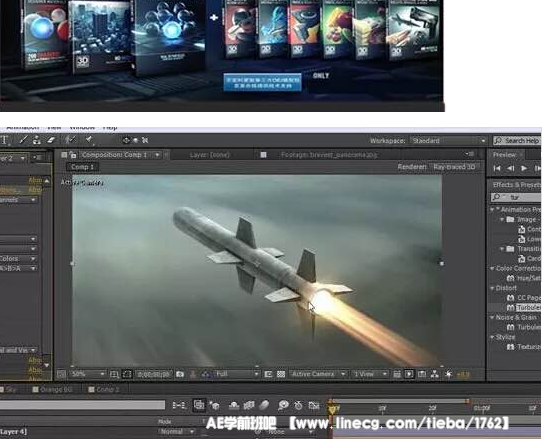Open the Full resolution dropdown
The width and height of the screenshot is (542, 440).
pyautogui.click(x=236, y=374)
